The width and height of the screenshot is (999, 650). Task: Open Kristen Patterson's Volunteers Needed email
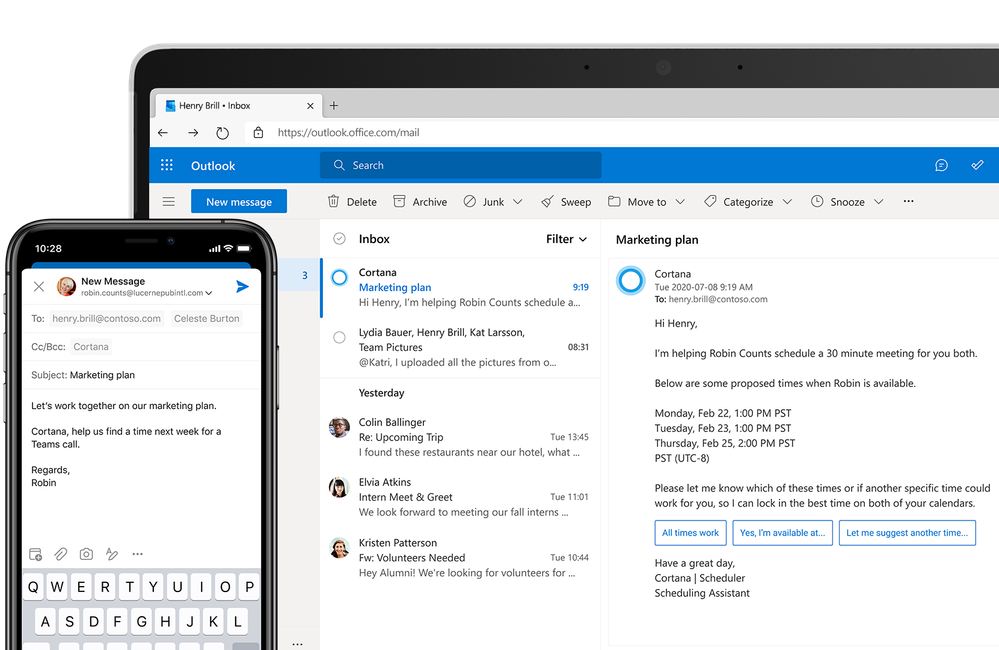tap(461, 558)
